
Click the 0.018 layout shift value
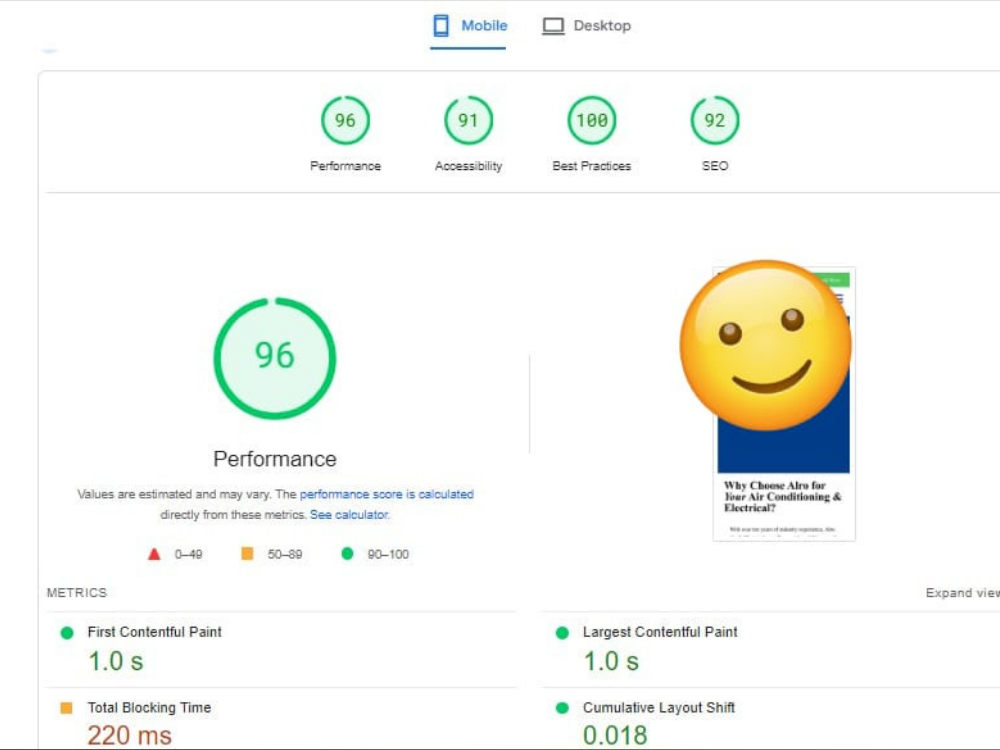[x=615, y=735]
